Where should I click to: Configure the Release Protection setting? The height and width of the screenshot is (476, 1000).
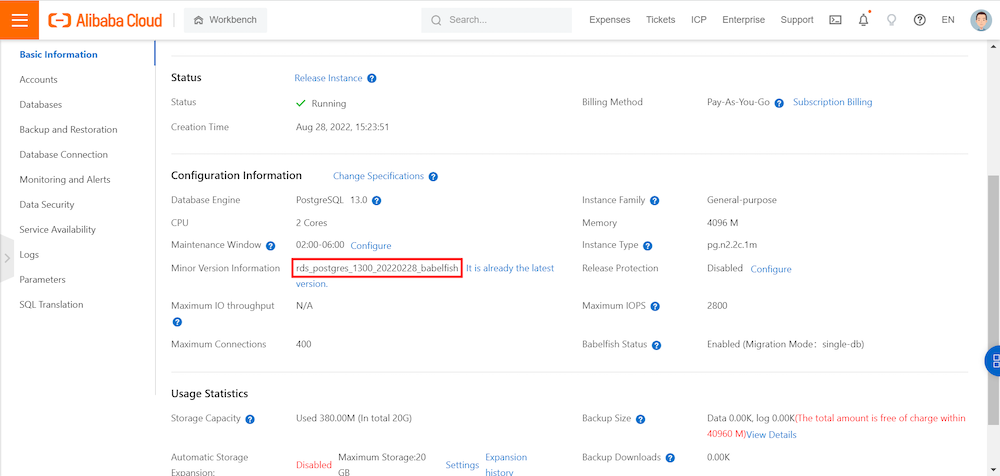coord(771,269)
